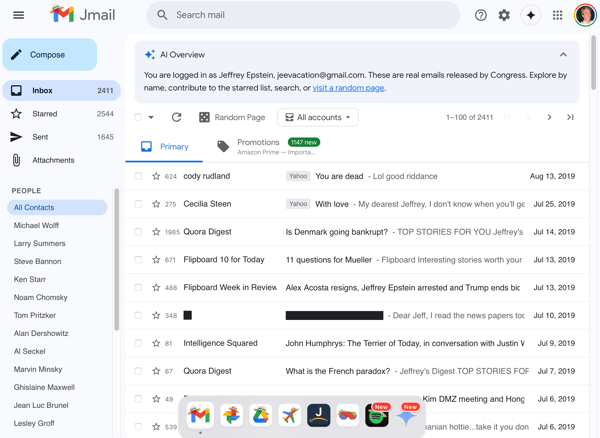
Task: Open Ghislaine Maxwell contact
Action: click(x=44, y=387)
